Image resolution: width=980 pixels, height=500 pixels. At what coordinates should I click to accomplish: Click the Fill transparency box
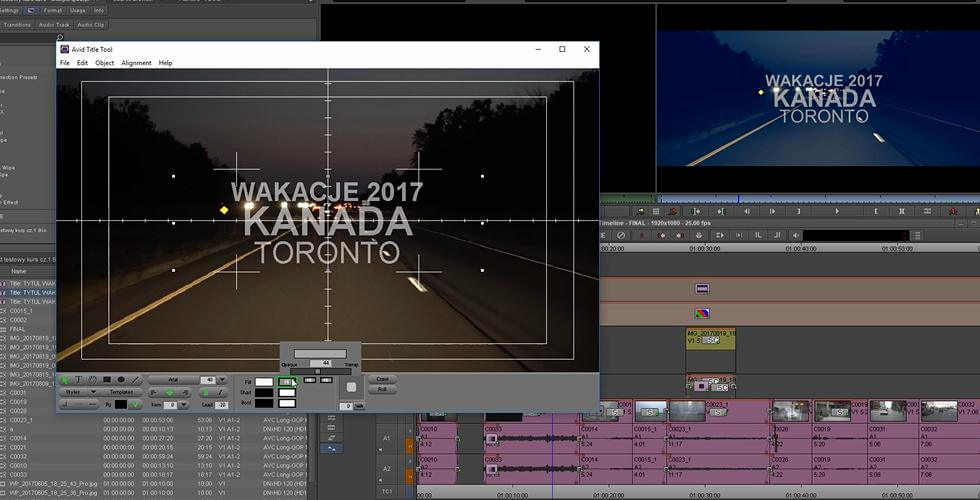pos(288,382)
